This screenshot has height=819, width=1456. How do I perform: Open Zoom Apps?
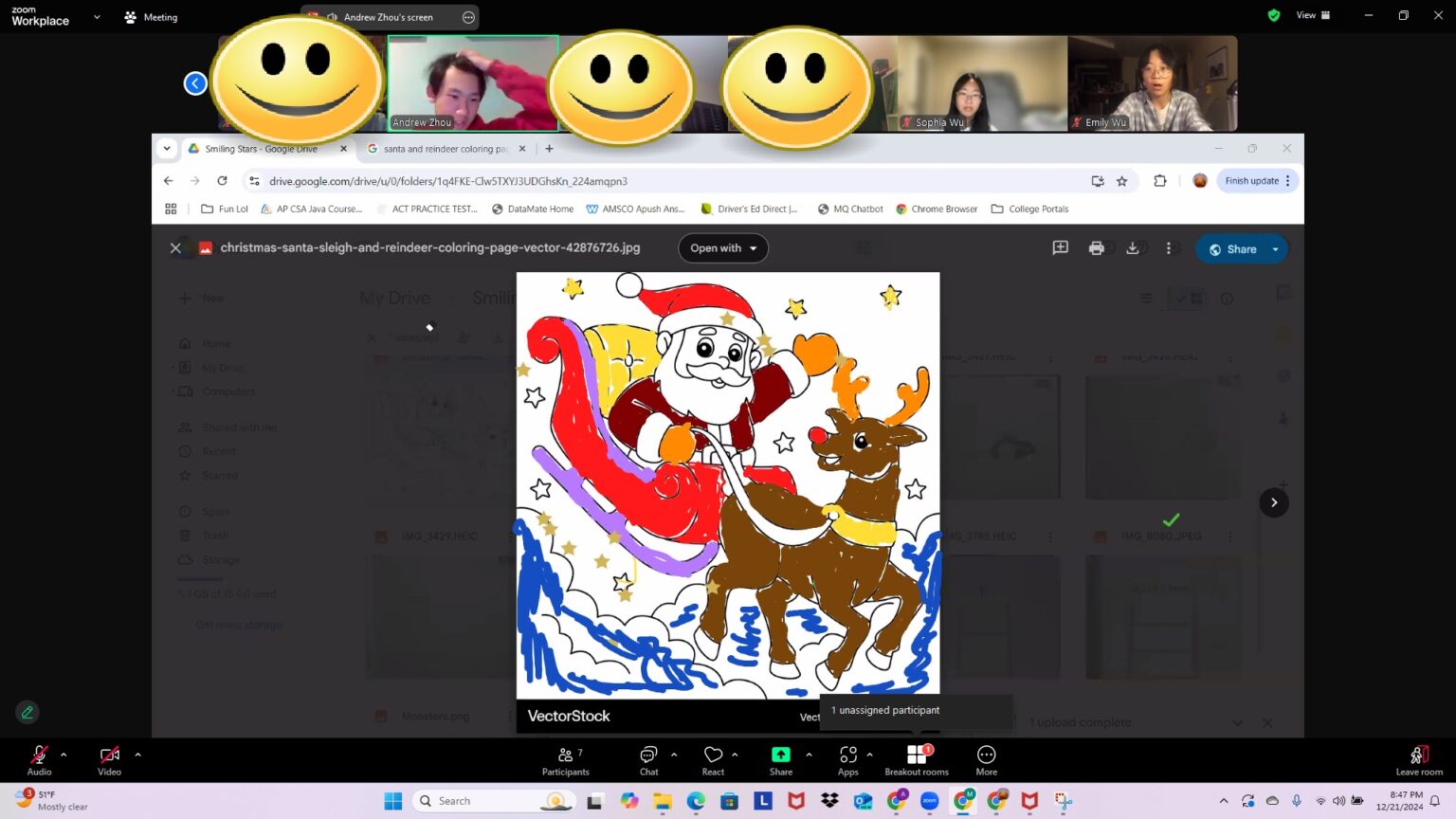(x=847, y=759)
